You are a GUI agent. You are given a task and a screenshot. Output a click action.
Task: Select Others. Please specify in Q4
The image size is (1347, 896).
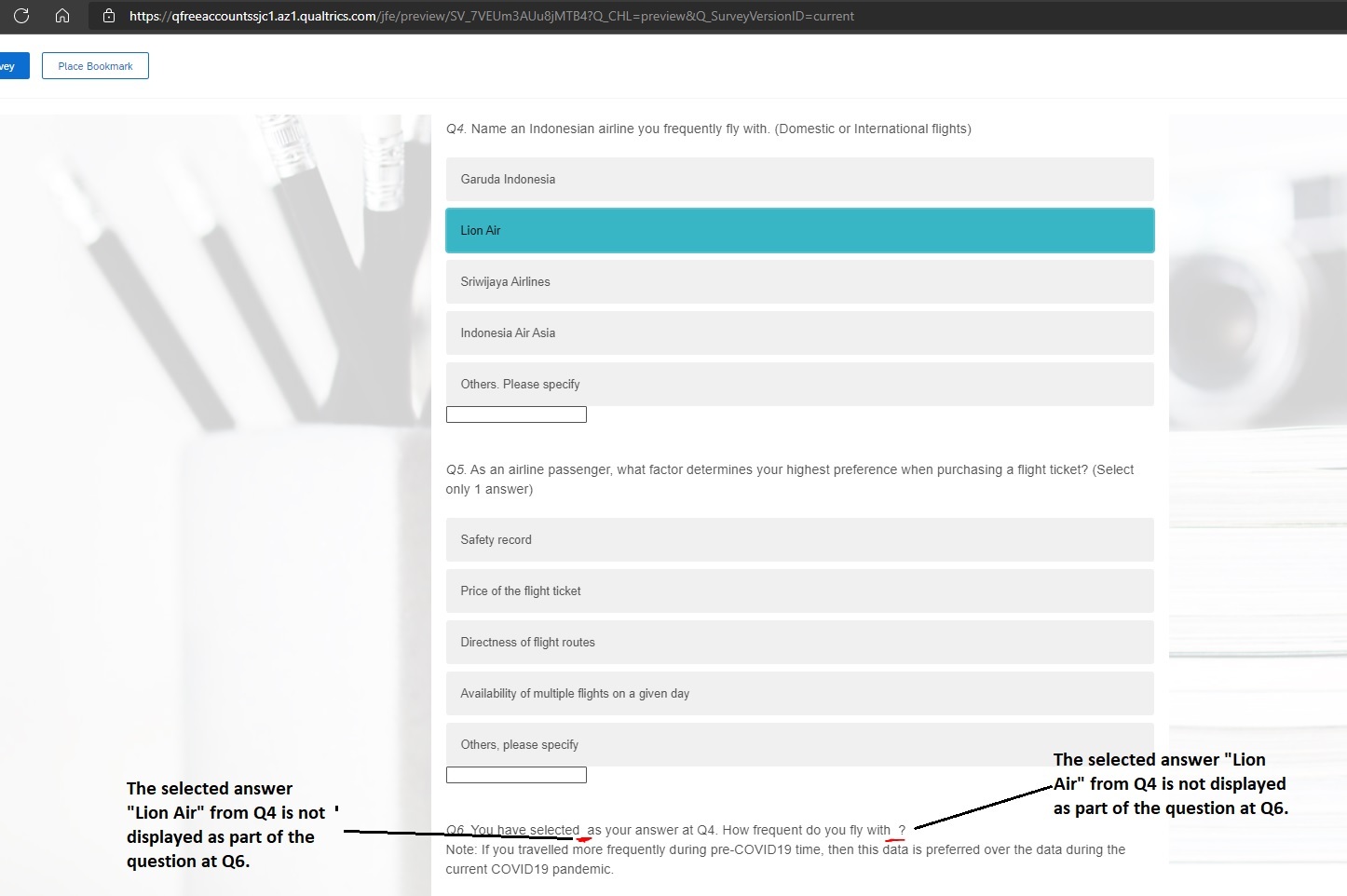click(x=799, y=384)
